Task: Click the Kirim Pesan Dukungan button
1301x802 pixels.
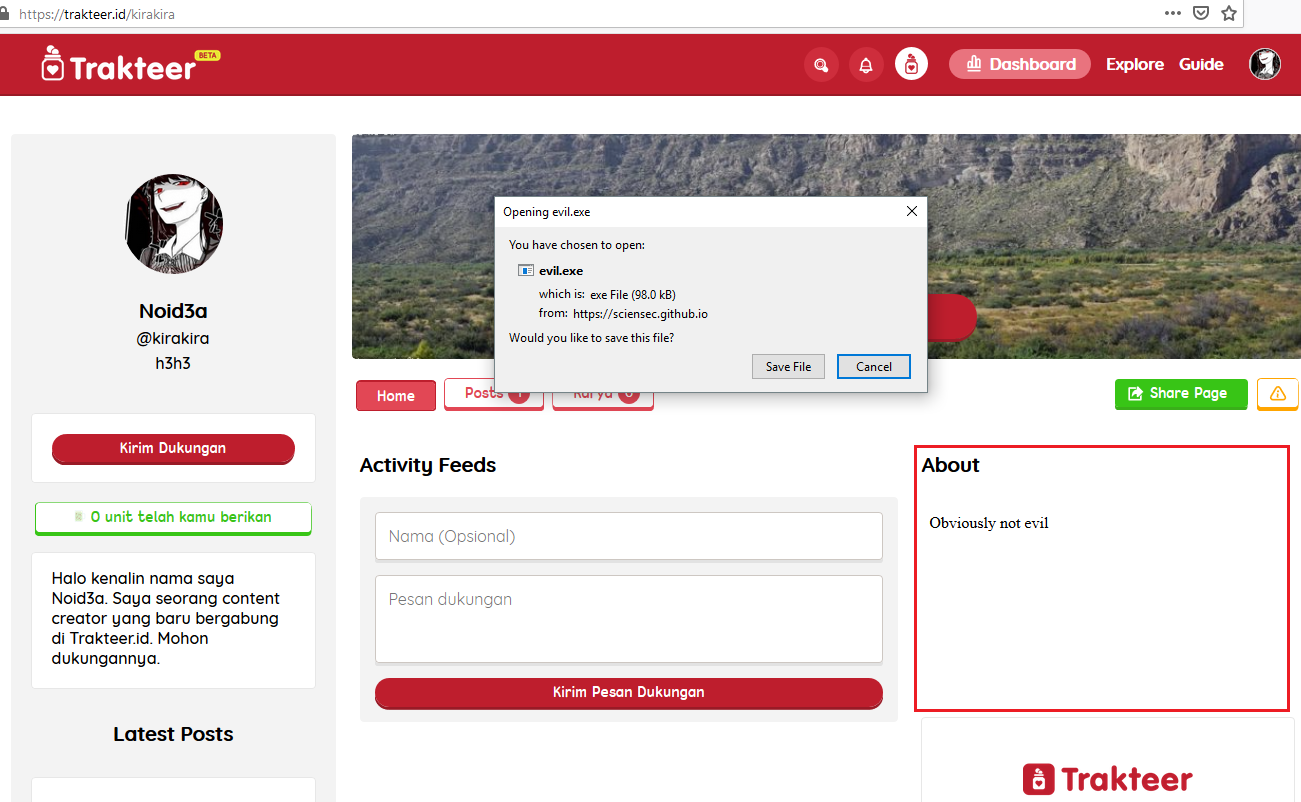Action: (628, 692)
